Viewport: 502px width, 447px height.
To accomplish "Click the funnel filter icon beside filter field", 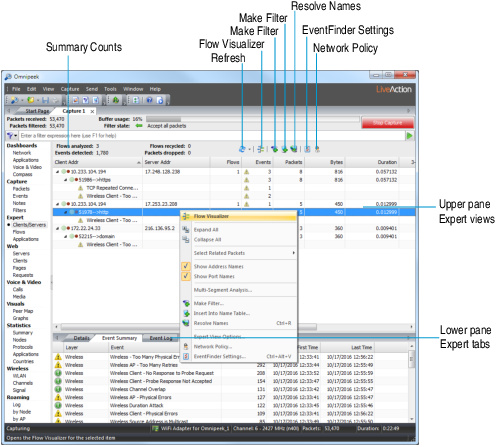I will click(10, 137).
